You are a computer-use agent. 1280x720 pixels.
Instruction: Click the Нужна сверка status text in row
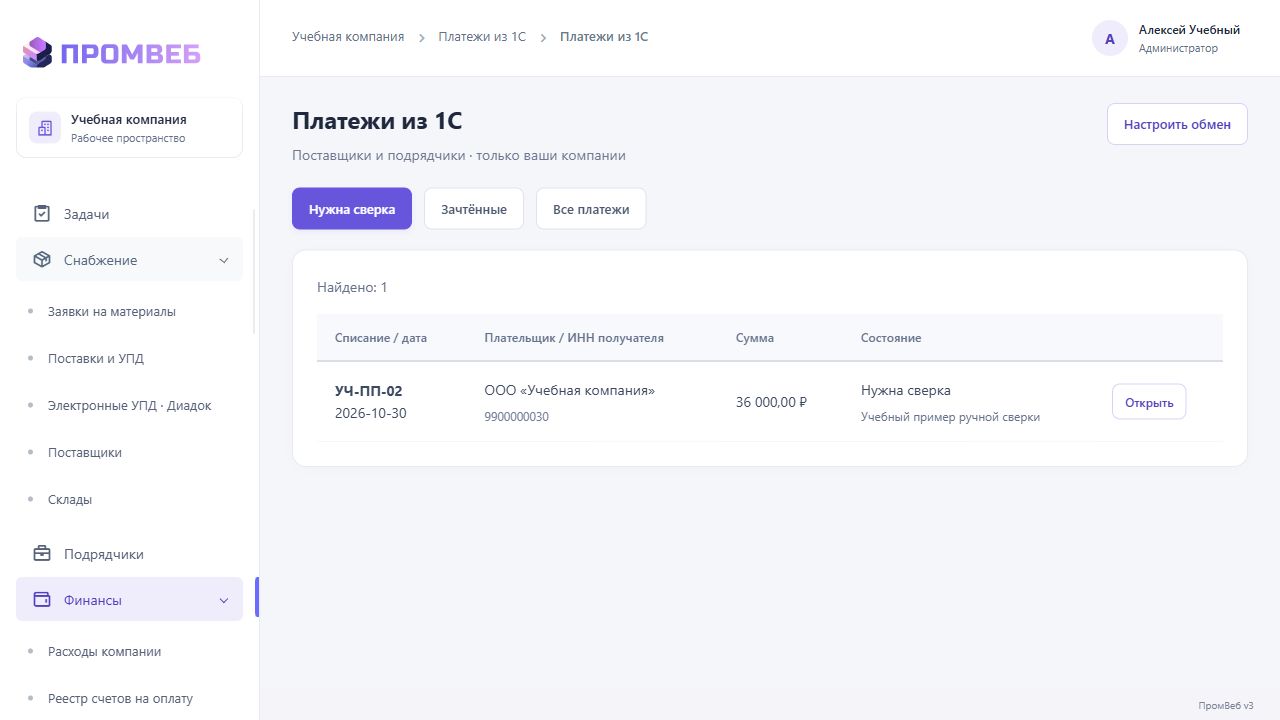pyautogui.click(x=906, y=390)
